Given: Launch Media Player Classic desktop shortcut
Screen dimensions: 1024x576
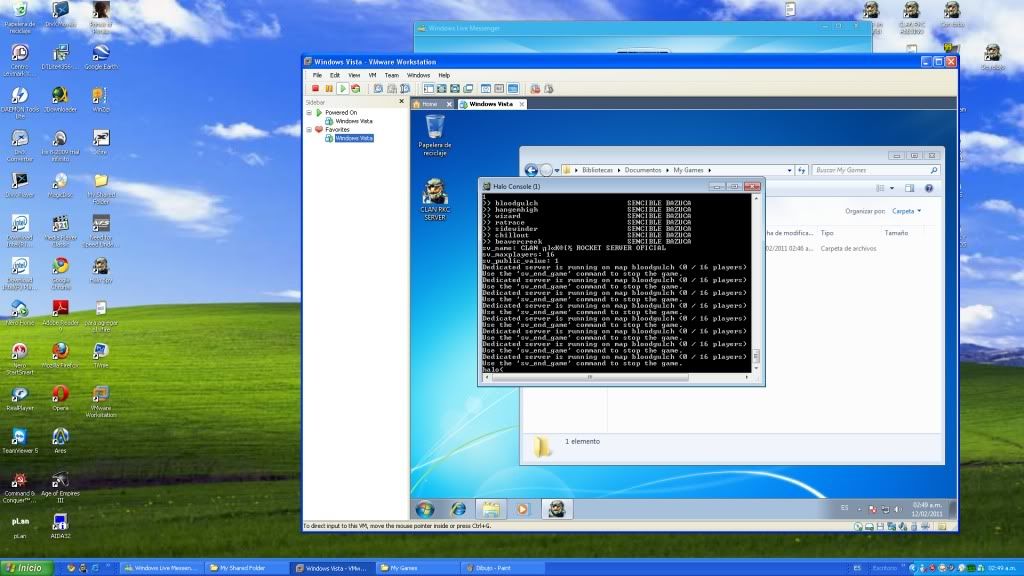Looking at the screenshot, I should [60, 231].
